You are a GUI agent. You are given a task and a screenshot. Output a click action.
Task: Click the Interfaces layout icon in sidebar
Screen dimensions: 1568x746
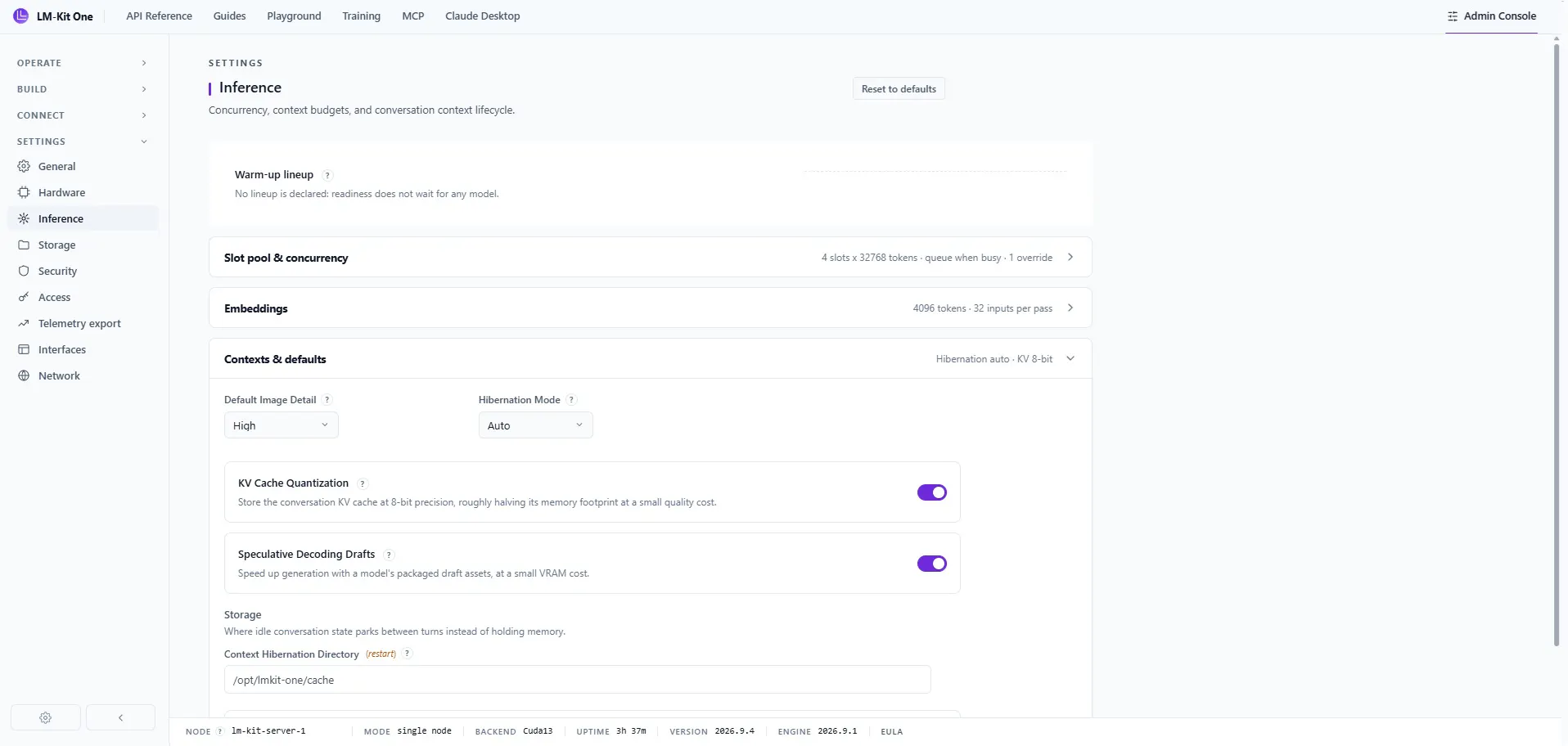[24, 349]
